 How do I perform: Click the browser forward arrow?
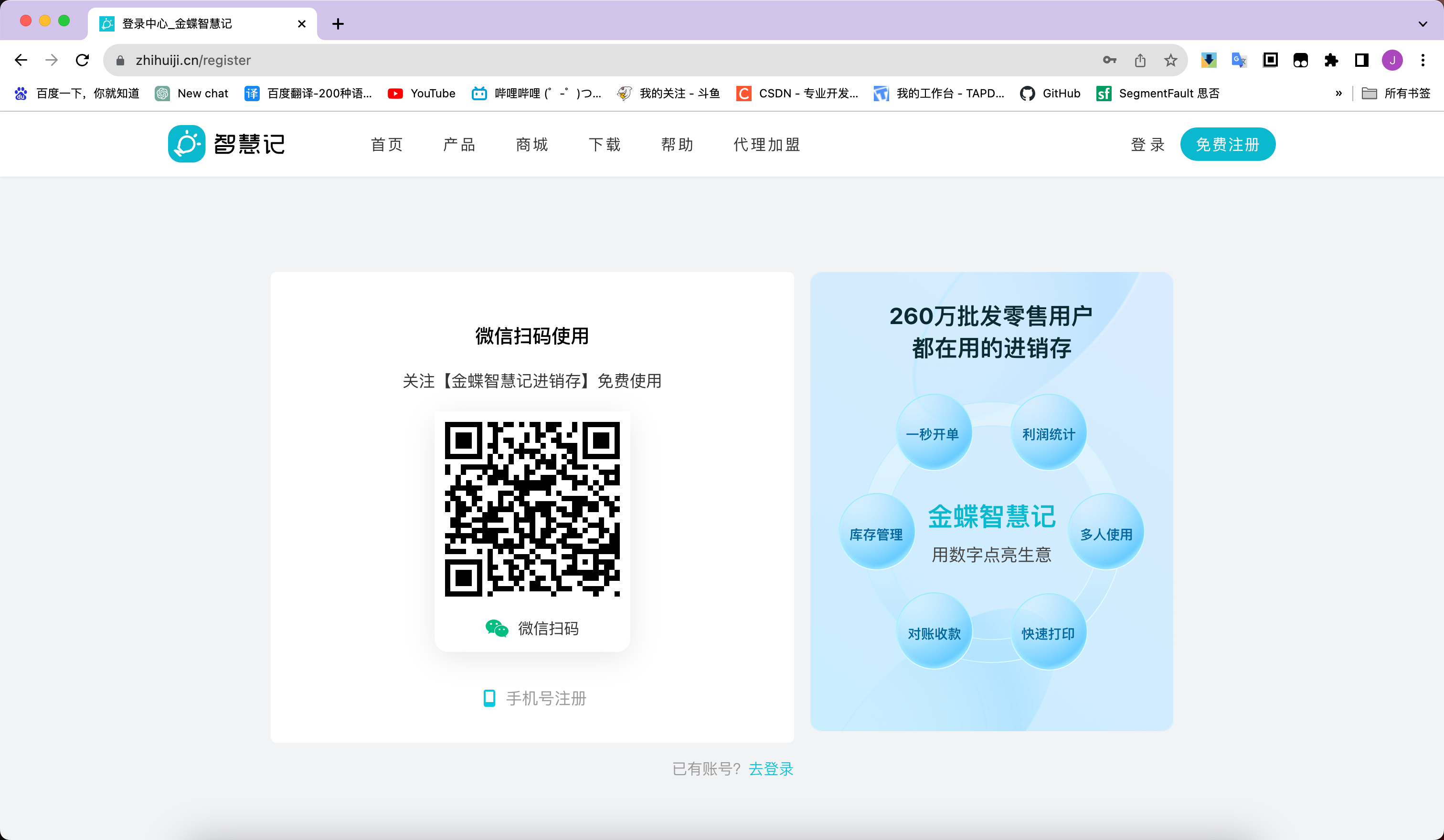pyautogui.click(x=52, y=60)
